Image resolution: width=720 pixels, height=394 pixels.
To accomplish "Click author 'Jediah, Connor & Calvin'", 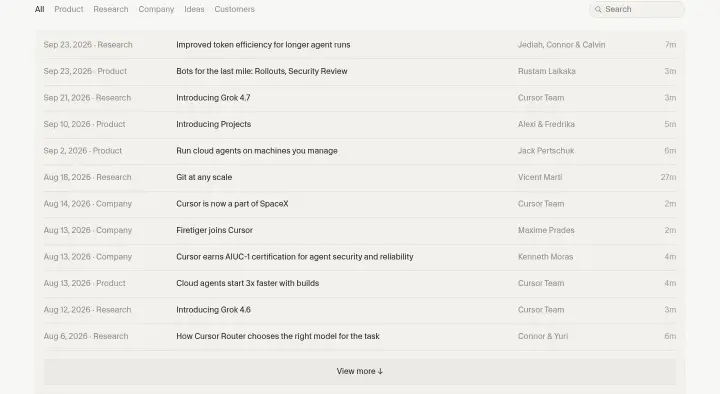I will pos(562,45).
